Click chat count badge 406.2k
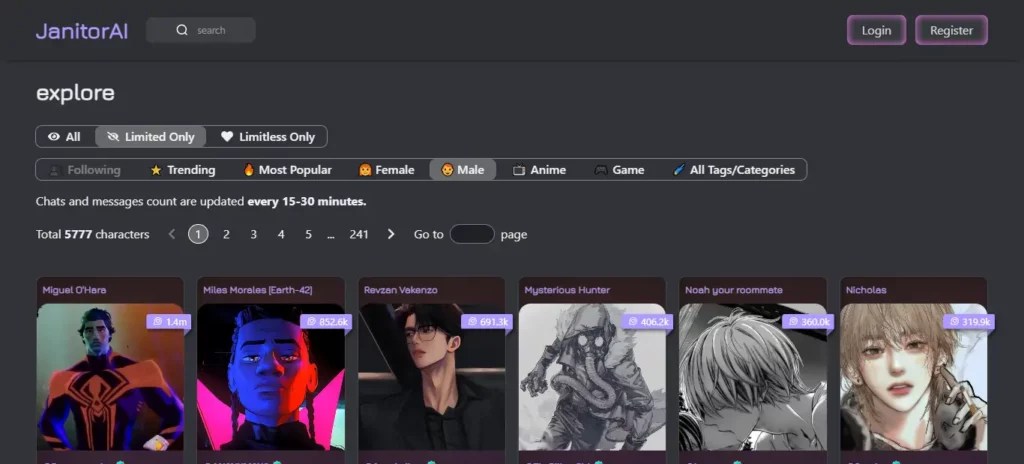The height and width of the screenshot is (464, 1024). 647,322
